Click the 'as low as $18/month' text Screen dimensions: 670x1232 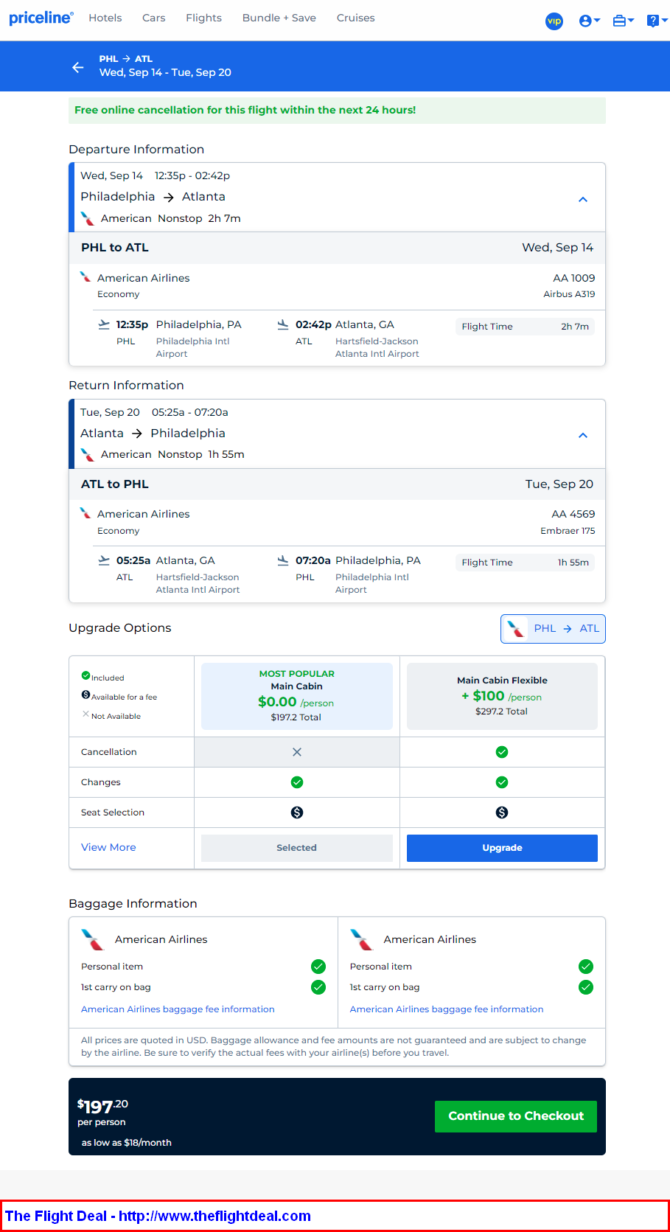[124, 1142]
